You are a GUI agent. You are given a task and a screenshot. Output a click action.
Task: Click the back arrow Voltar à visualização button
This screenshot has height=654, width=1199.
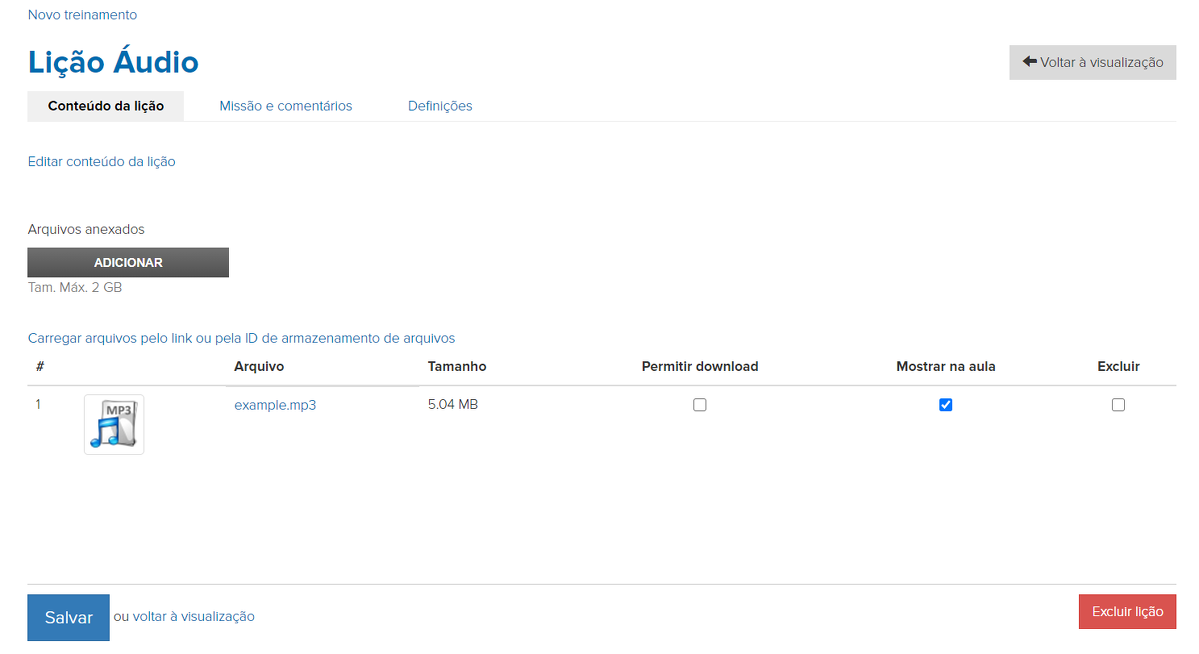click(1092, 62)
